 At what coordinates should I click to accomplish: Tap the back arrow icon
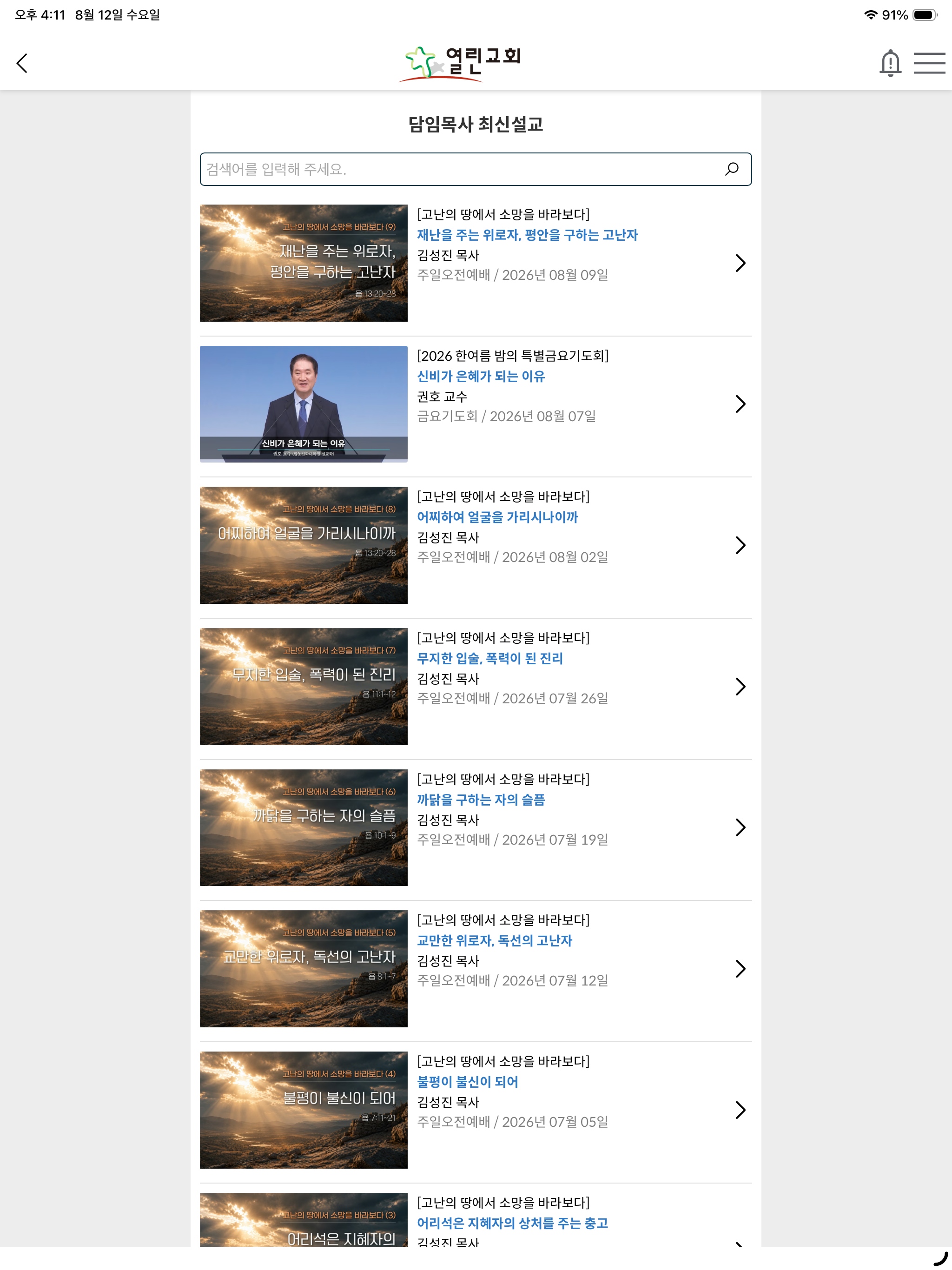click(22, 63)
